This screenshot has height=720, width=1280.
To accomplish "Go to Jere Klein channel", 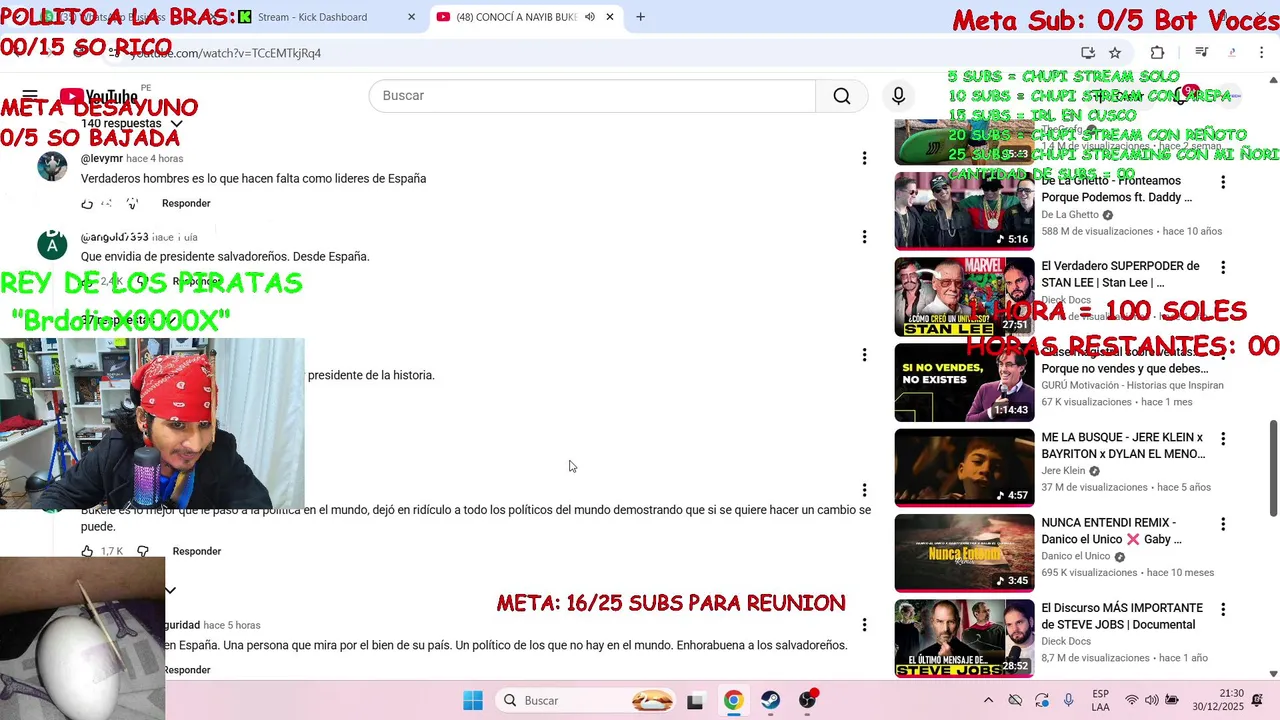I will (1063, 471).
